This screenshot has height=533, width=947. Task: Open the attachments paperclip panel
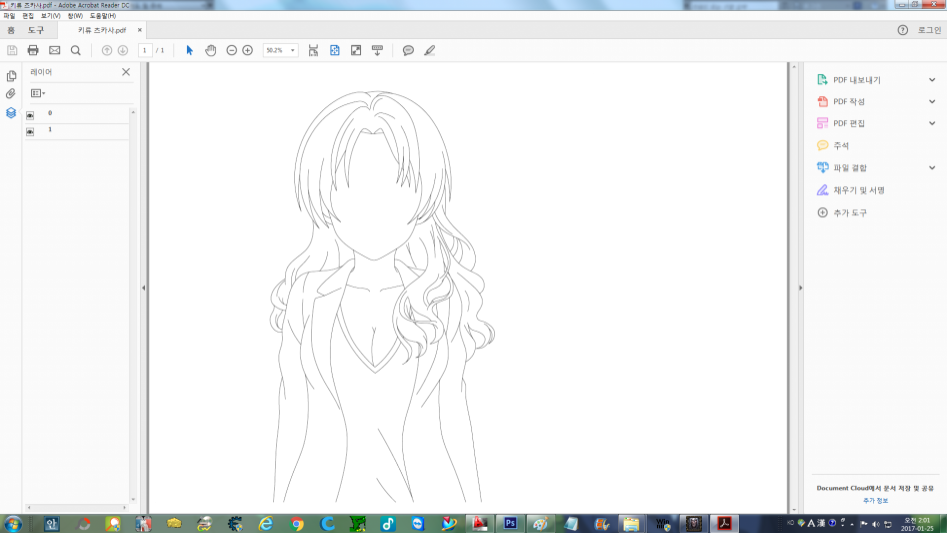[x=11, y=94]
